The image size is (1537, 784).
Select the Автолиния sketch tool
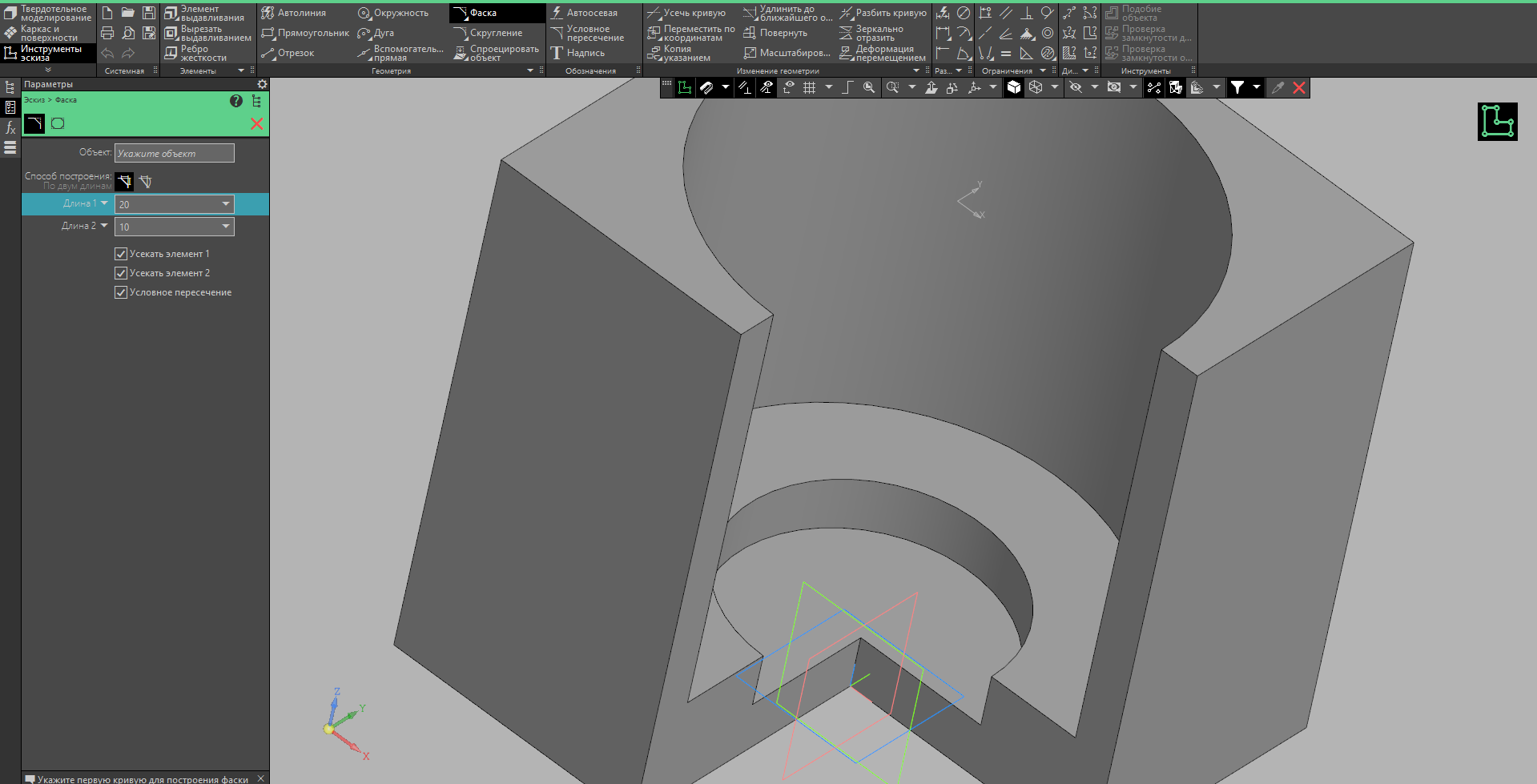[x=293, y=13]
